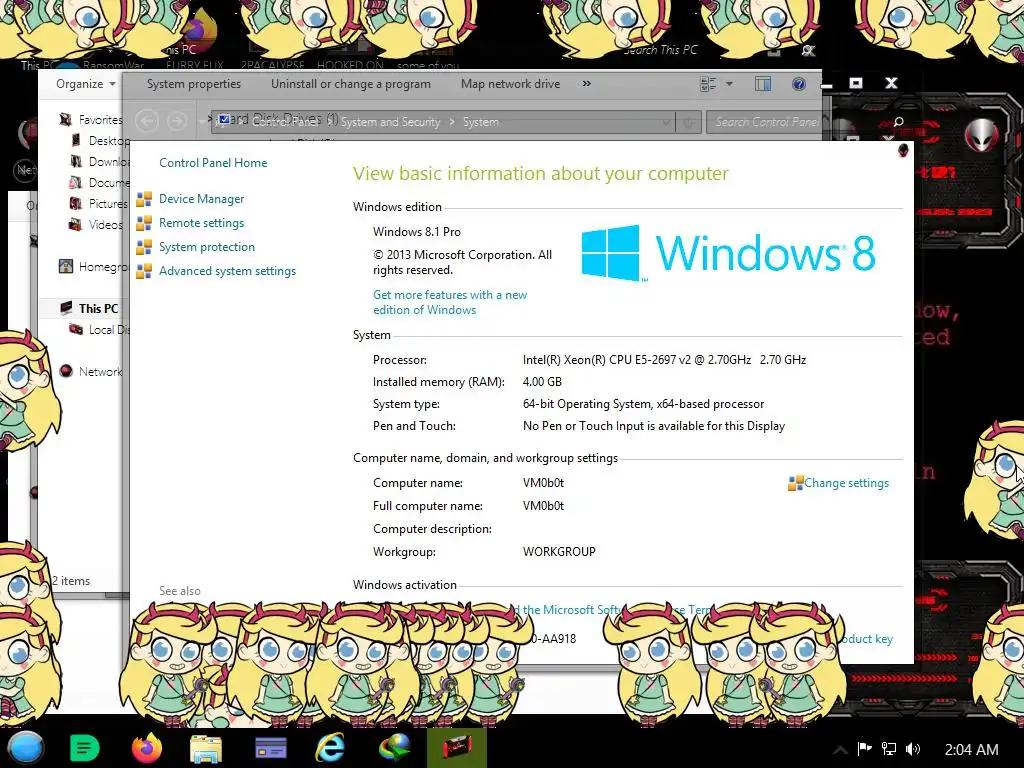1024x768 pixels.
Task: Click the Homegroup icon in sidebar
Action: click(x=65, y=266)
